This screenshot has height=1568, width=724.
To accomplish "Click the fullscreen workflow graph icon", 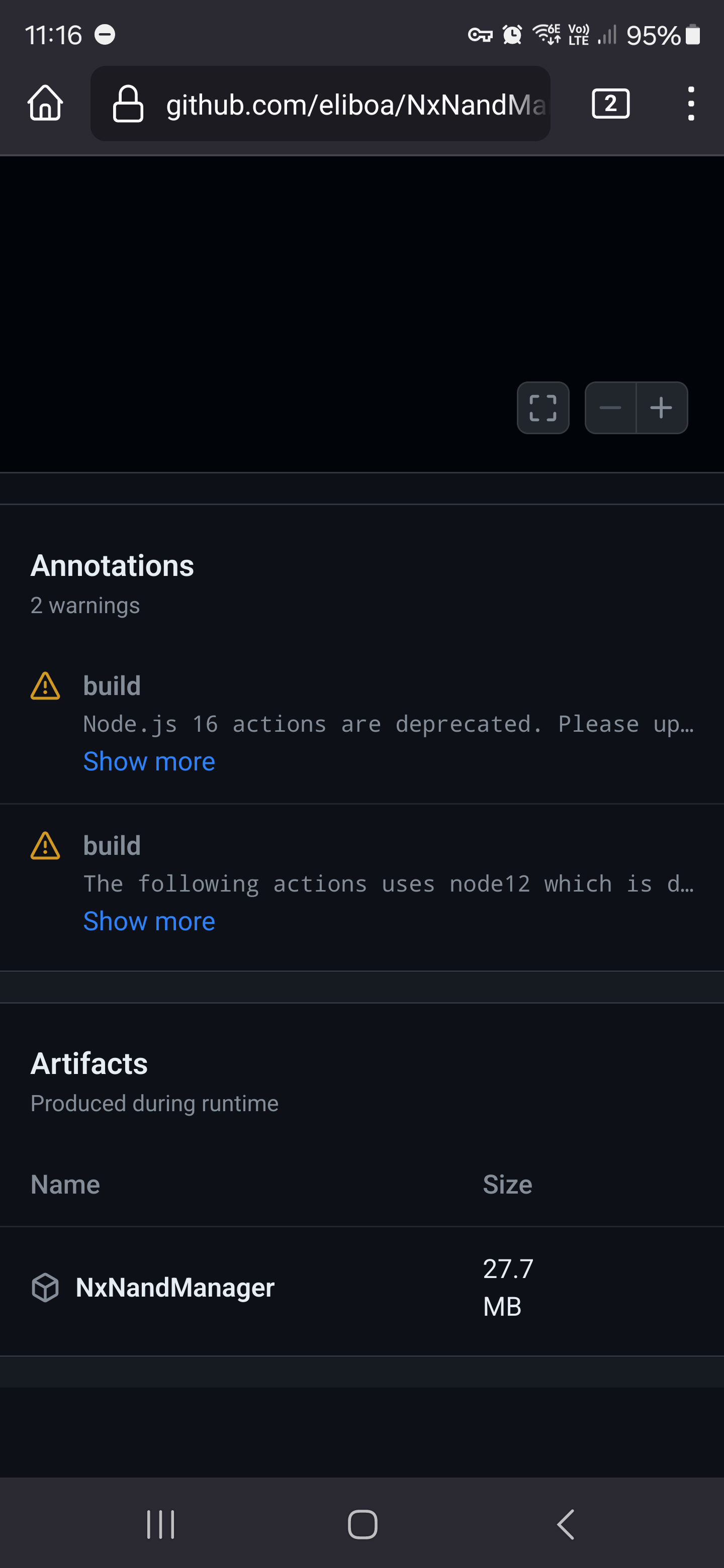I will coord(542,408).
